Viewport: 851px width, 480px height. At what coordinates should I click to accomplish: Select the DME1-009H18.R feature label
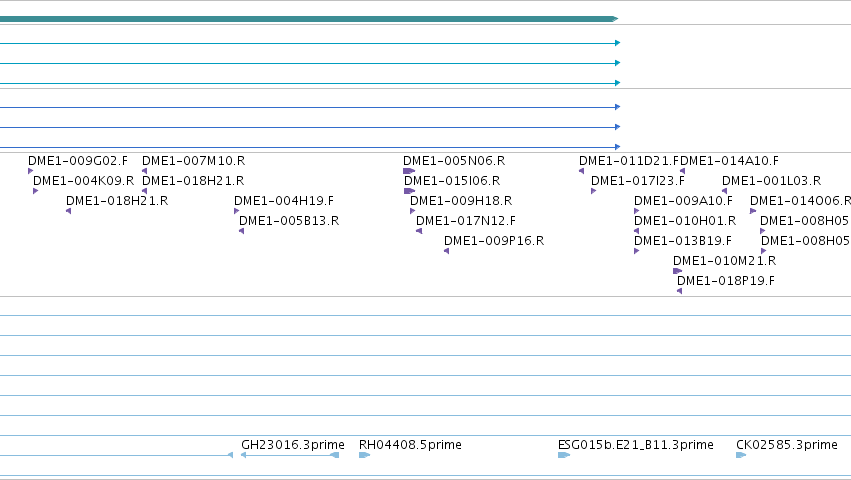pos(461,201)
